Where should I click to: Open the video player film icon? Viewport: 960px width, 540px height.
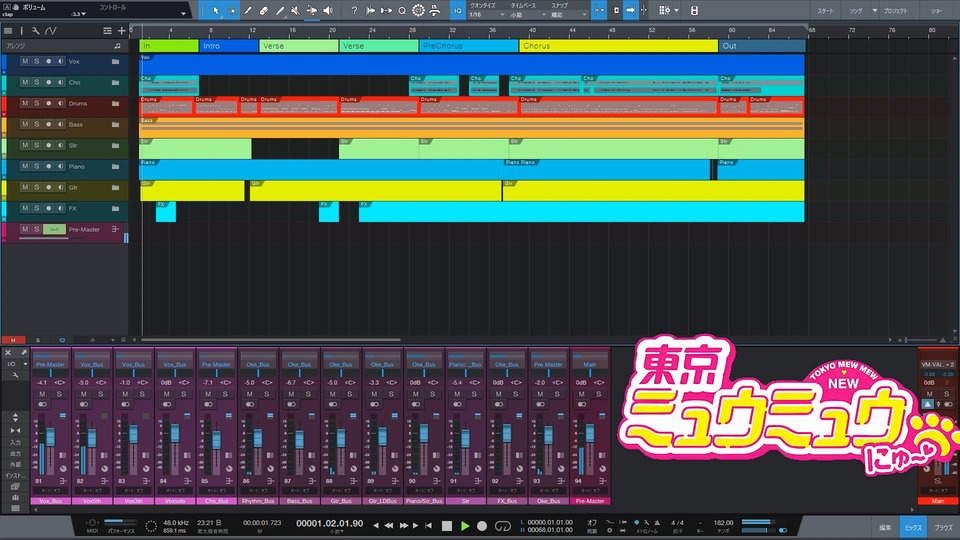point(694,10)
